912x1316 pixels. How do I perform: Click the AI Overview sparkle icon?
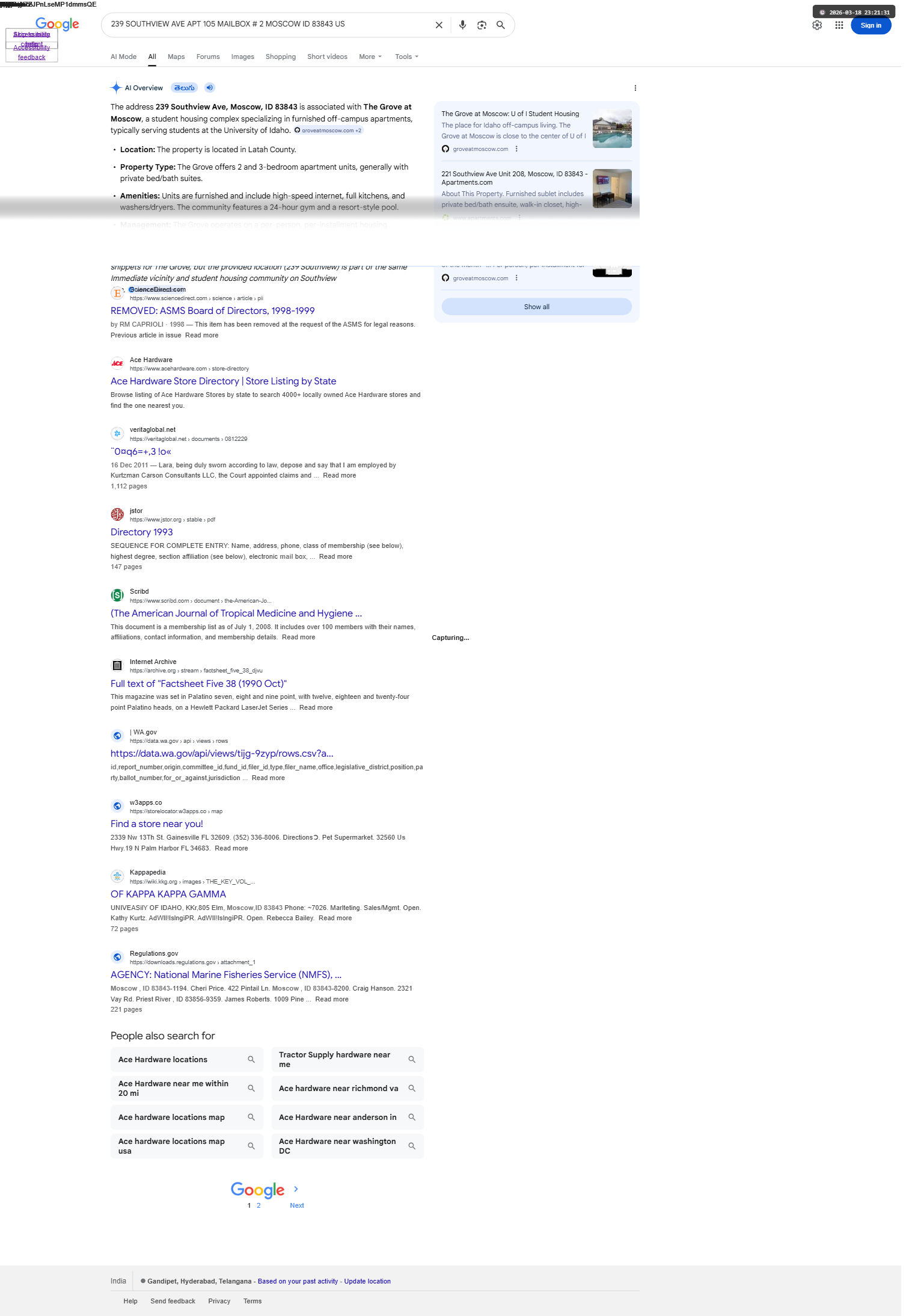point(116,88)
